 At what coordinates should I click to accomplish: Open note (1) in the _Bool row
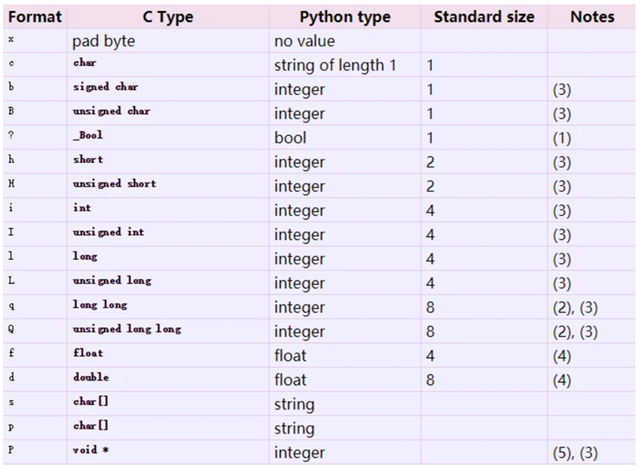click(560, 138)
